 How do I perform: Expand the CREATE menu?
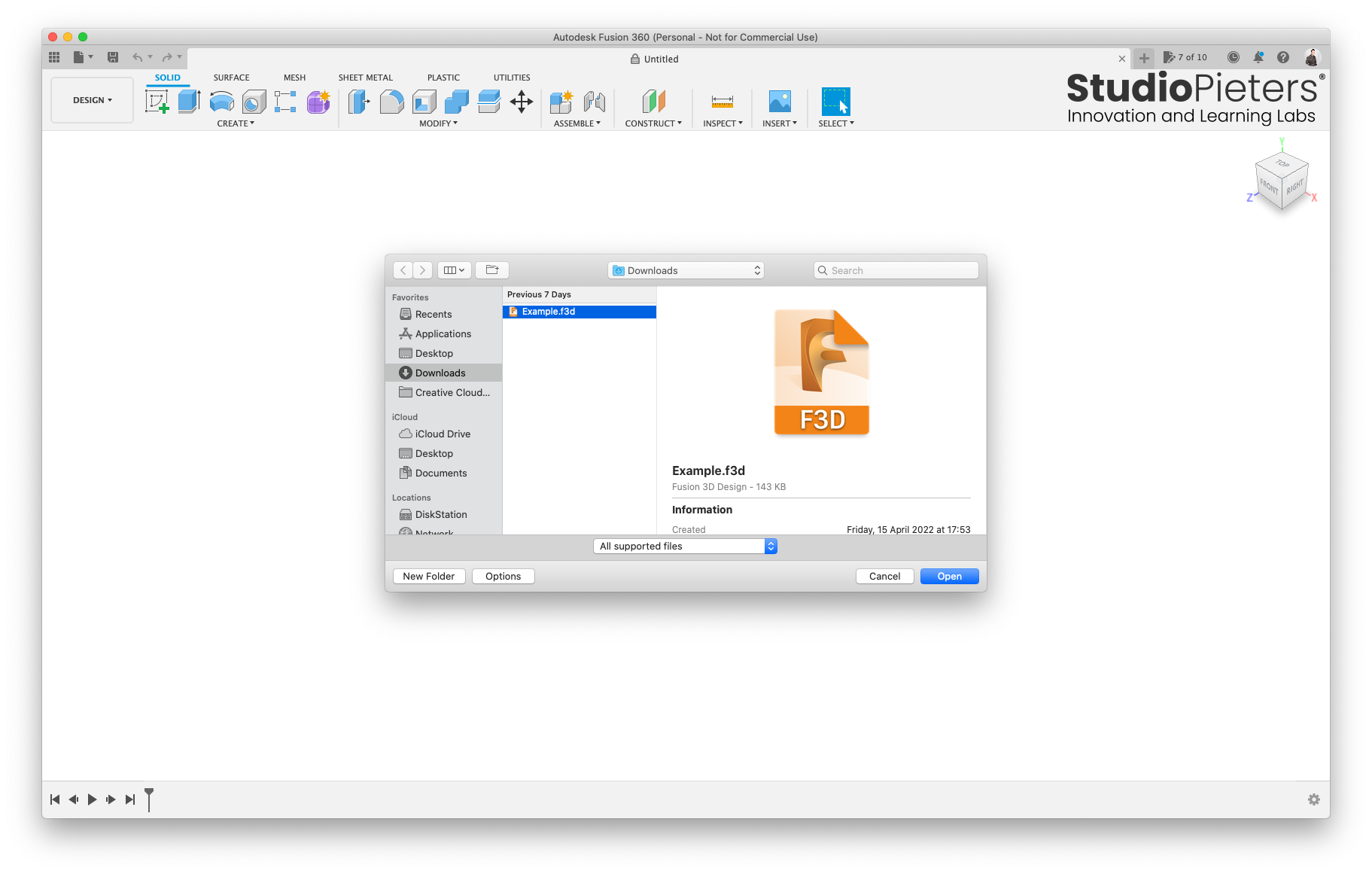point(236,123)
